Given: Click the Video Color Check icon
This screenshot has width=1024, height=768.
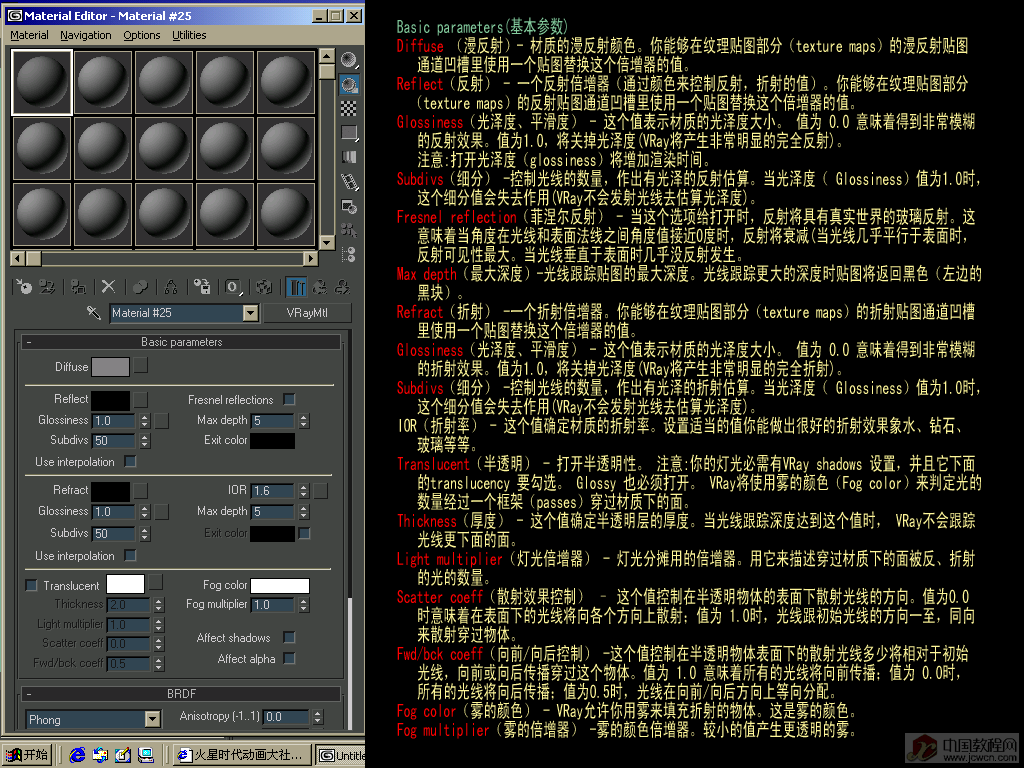Looking at the screenshot, I should click(x=349, y=157).
